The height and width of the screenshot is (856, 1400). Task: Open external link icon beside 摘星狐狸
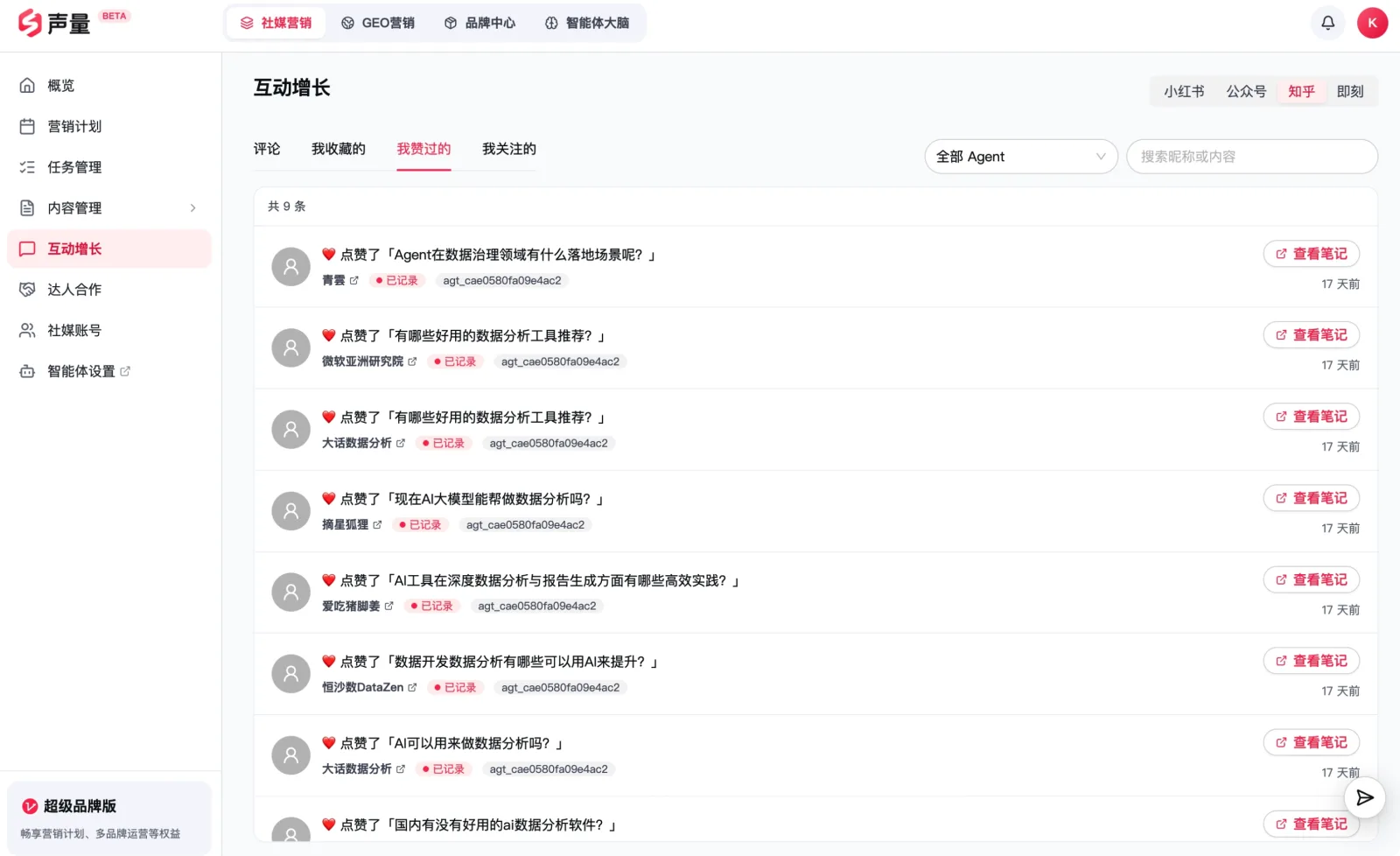(377, 525)
